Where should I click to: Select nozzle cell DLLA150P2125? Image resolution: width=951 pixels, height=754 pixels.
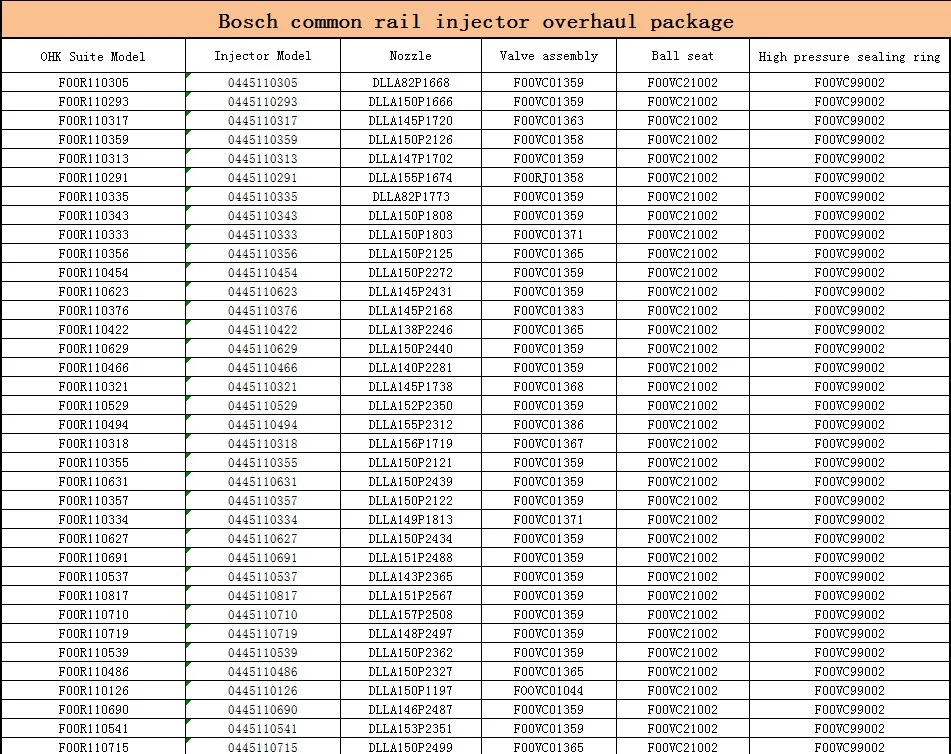pos(411,254)
